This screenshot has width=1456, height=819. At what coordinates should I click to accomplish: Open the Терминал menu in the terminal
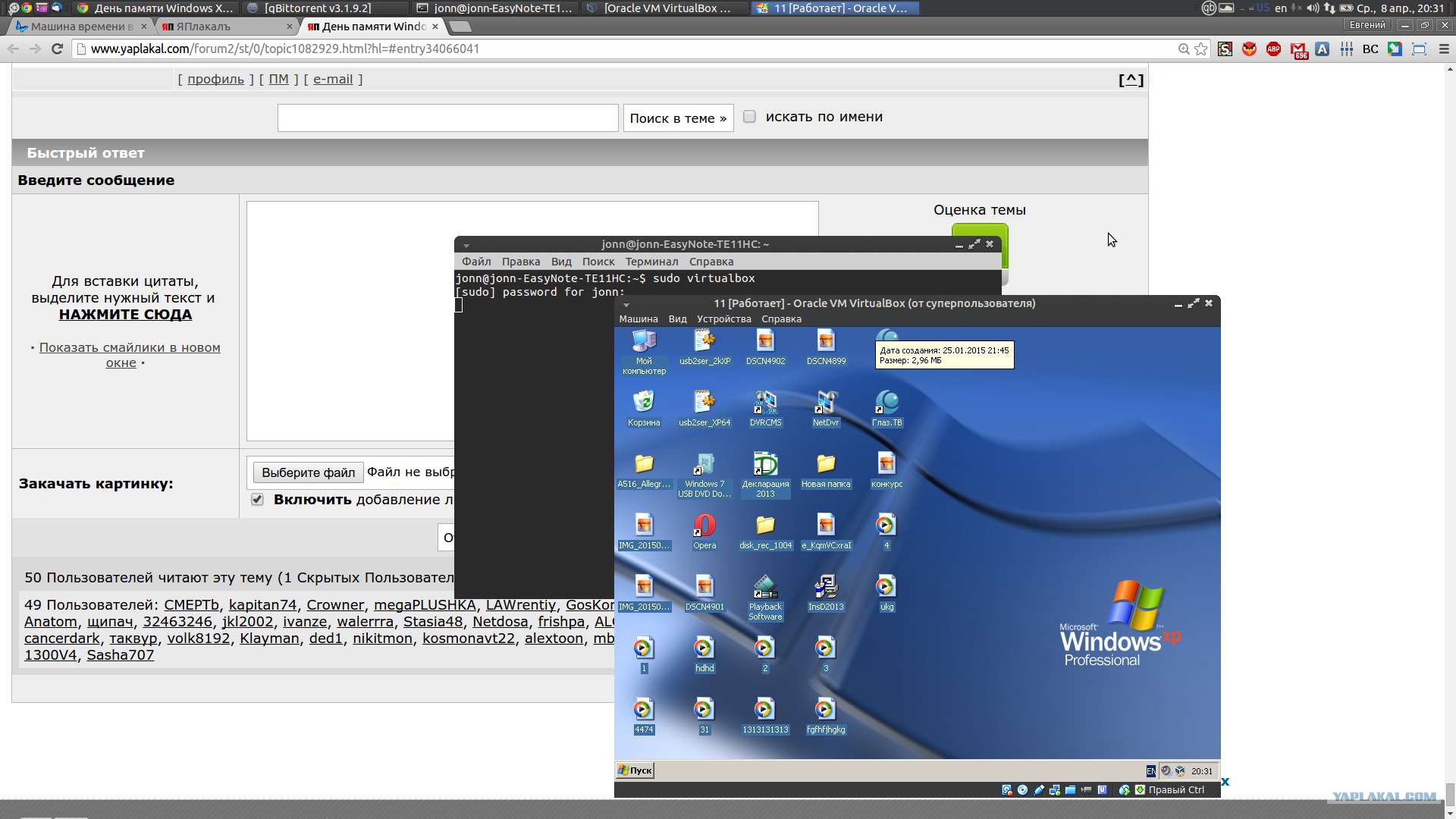(651, 262)
